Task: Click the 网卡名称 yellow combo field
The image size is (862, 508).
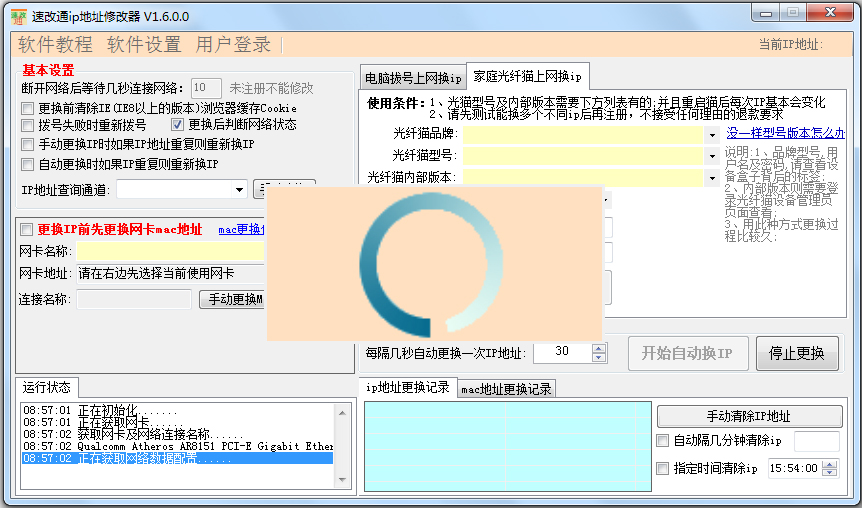Action: coord(170,251)
